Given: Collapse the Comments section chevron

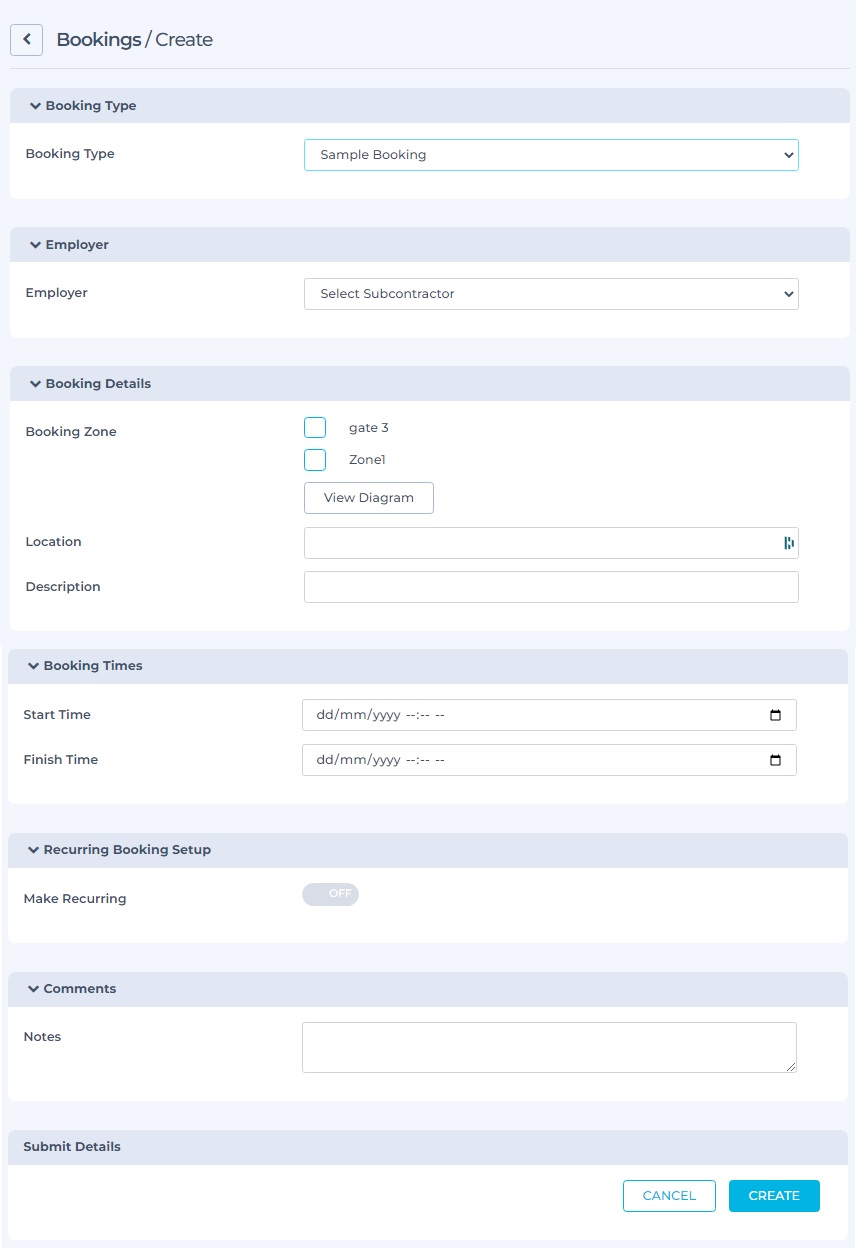Looking at the screenshot, I should coord(33,989).
